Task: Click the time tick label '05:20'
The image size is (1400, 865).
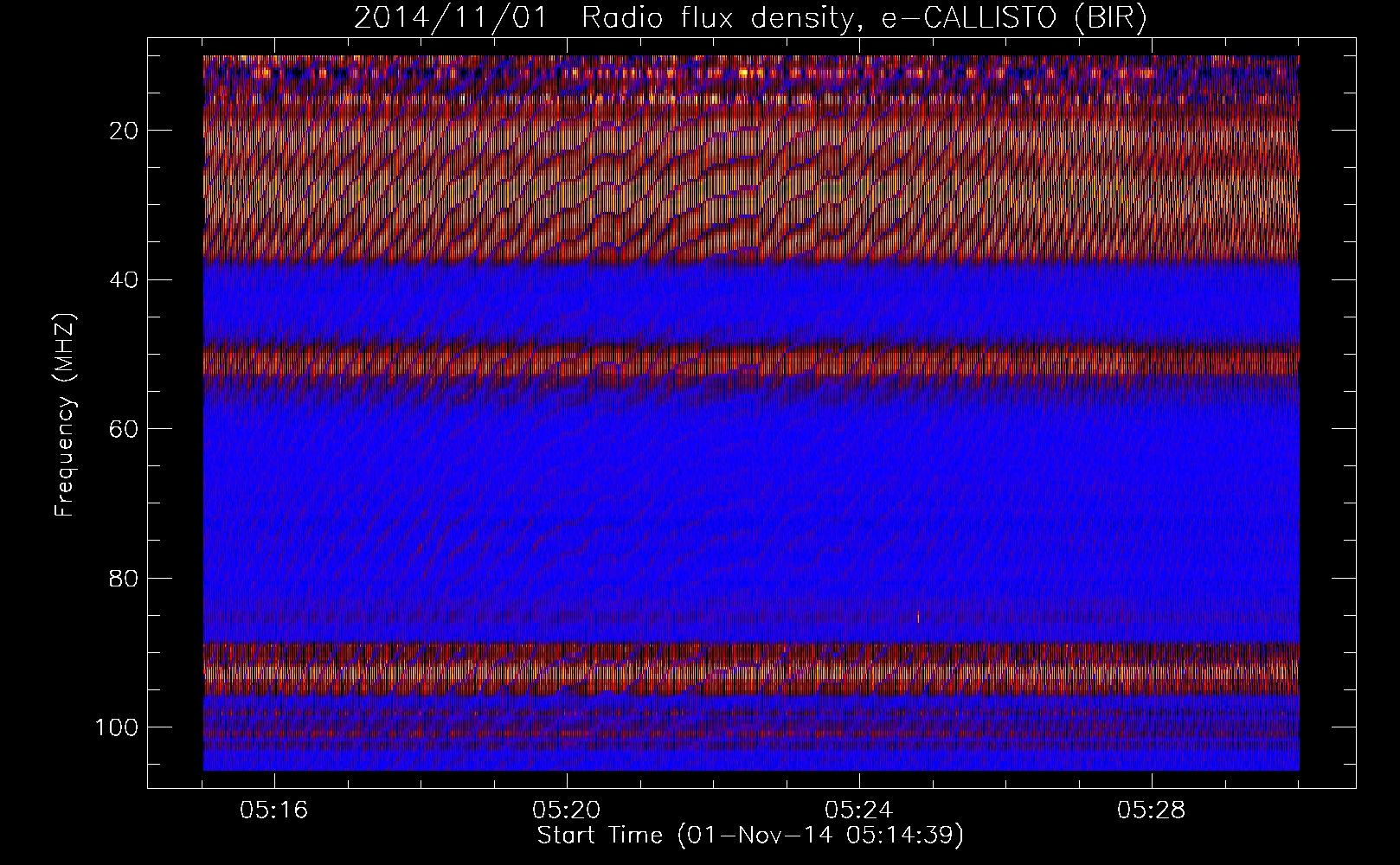Action: [x=567, y=811]
